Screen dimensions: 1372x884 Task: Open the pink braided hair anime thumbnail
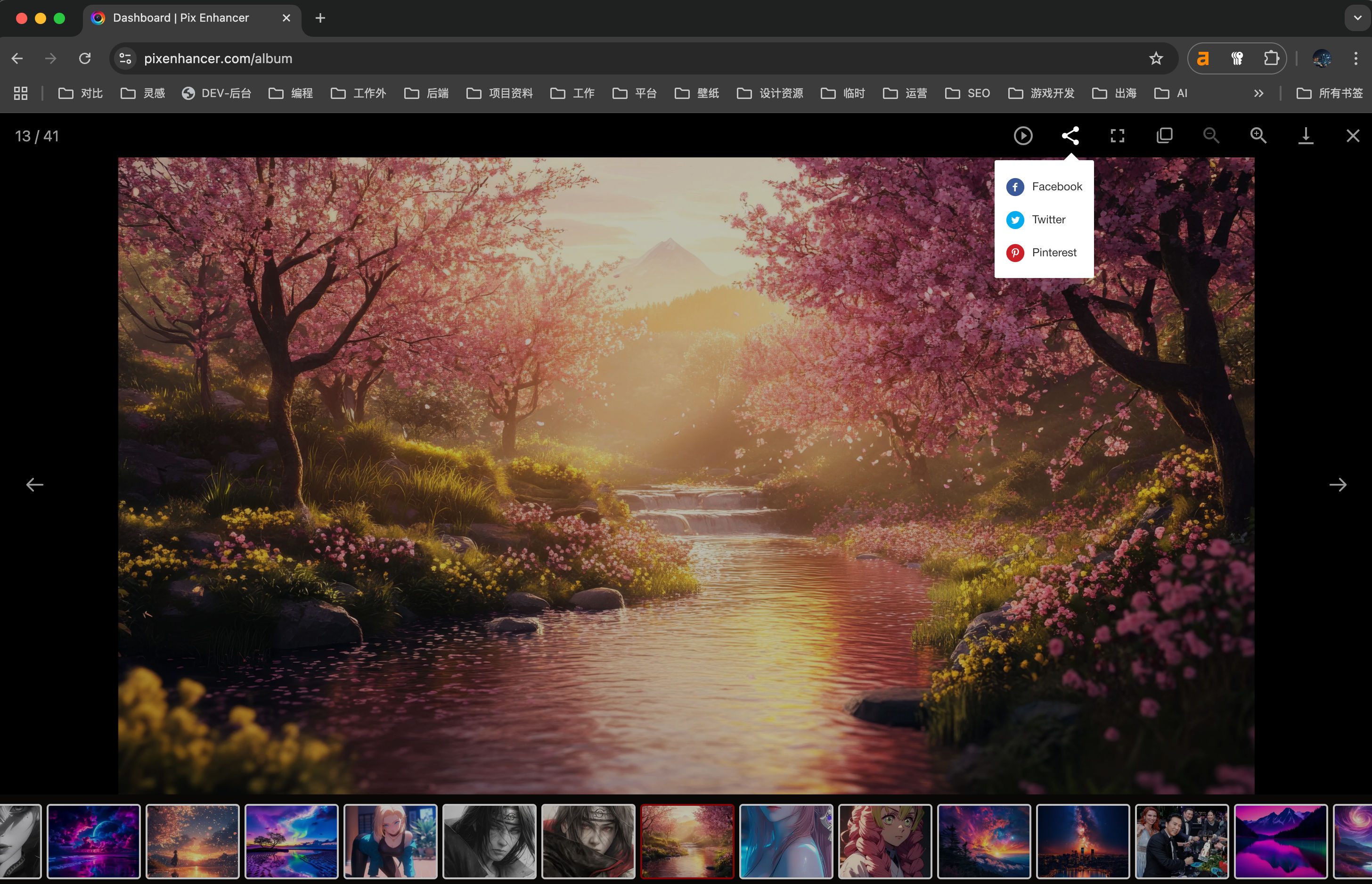[x=885, y=841]
